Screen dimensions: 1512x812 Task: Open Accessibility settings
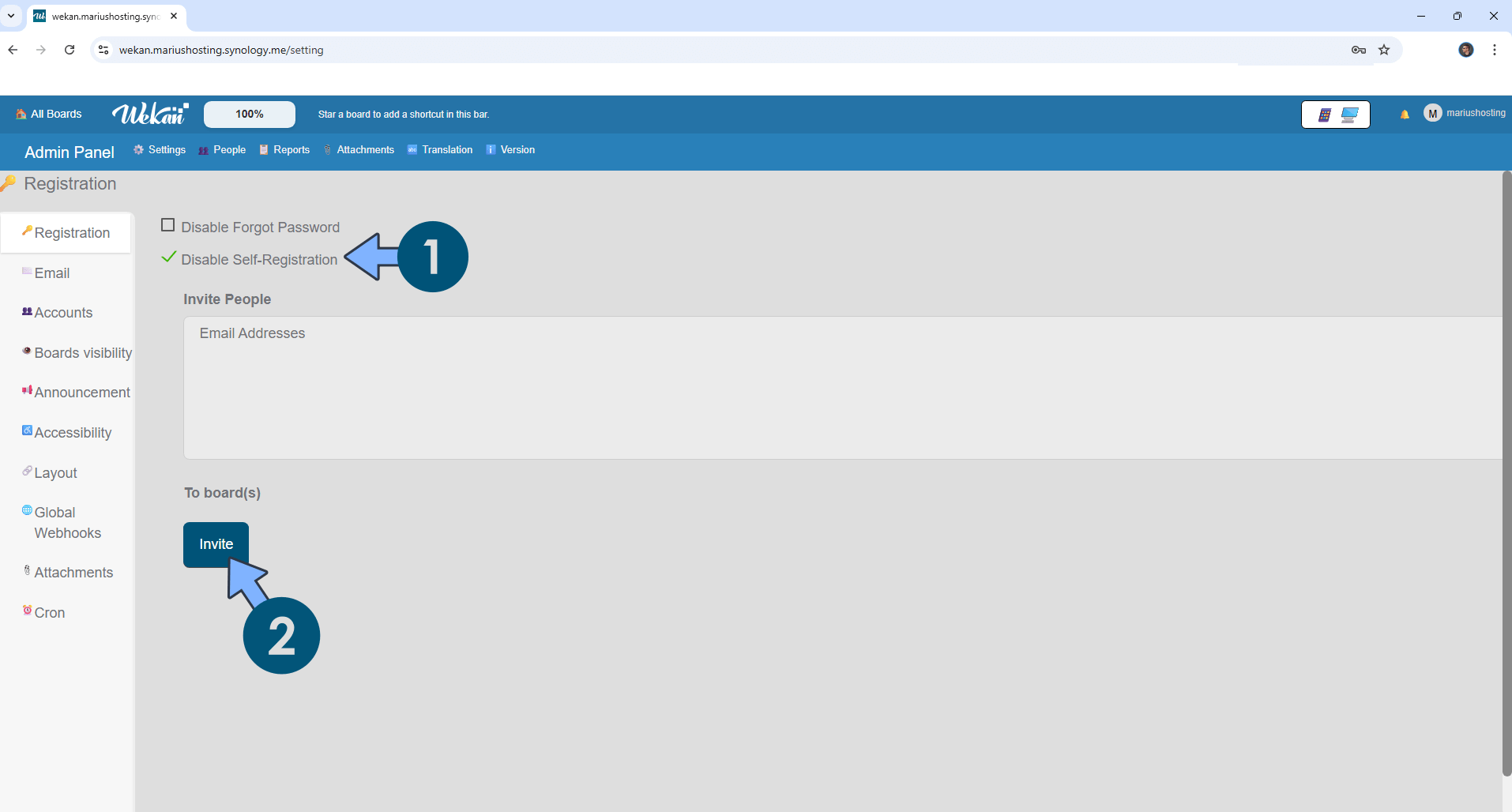[72, 432]
